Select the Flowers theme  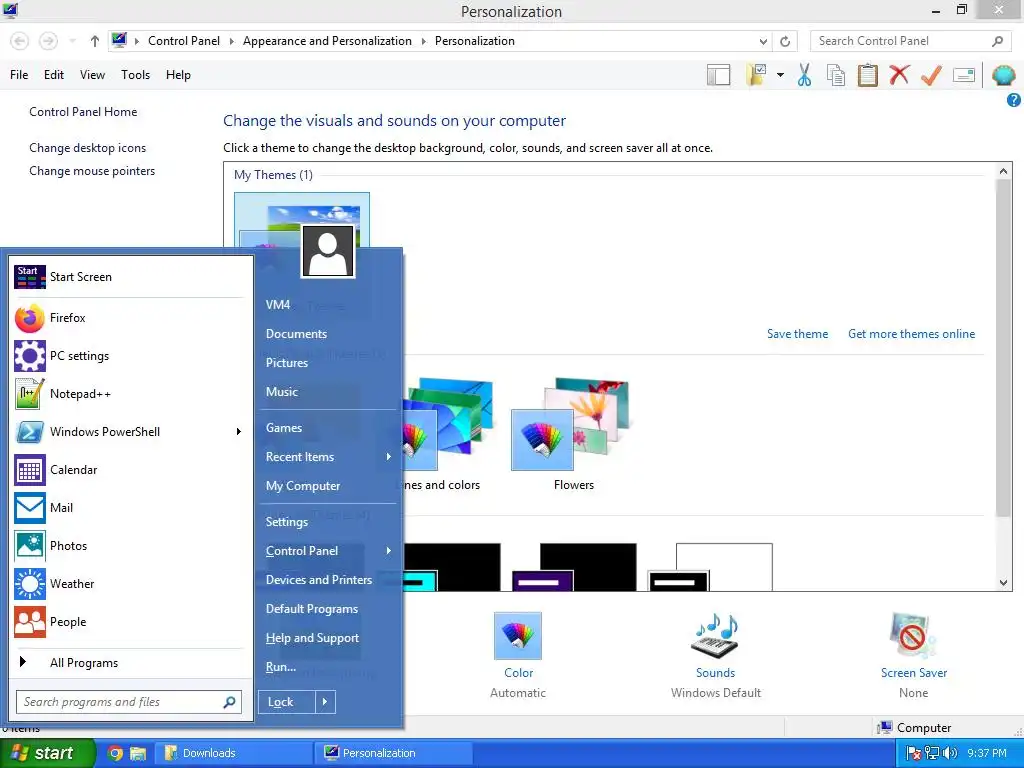(573, 434)
